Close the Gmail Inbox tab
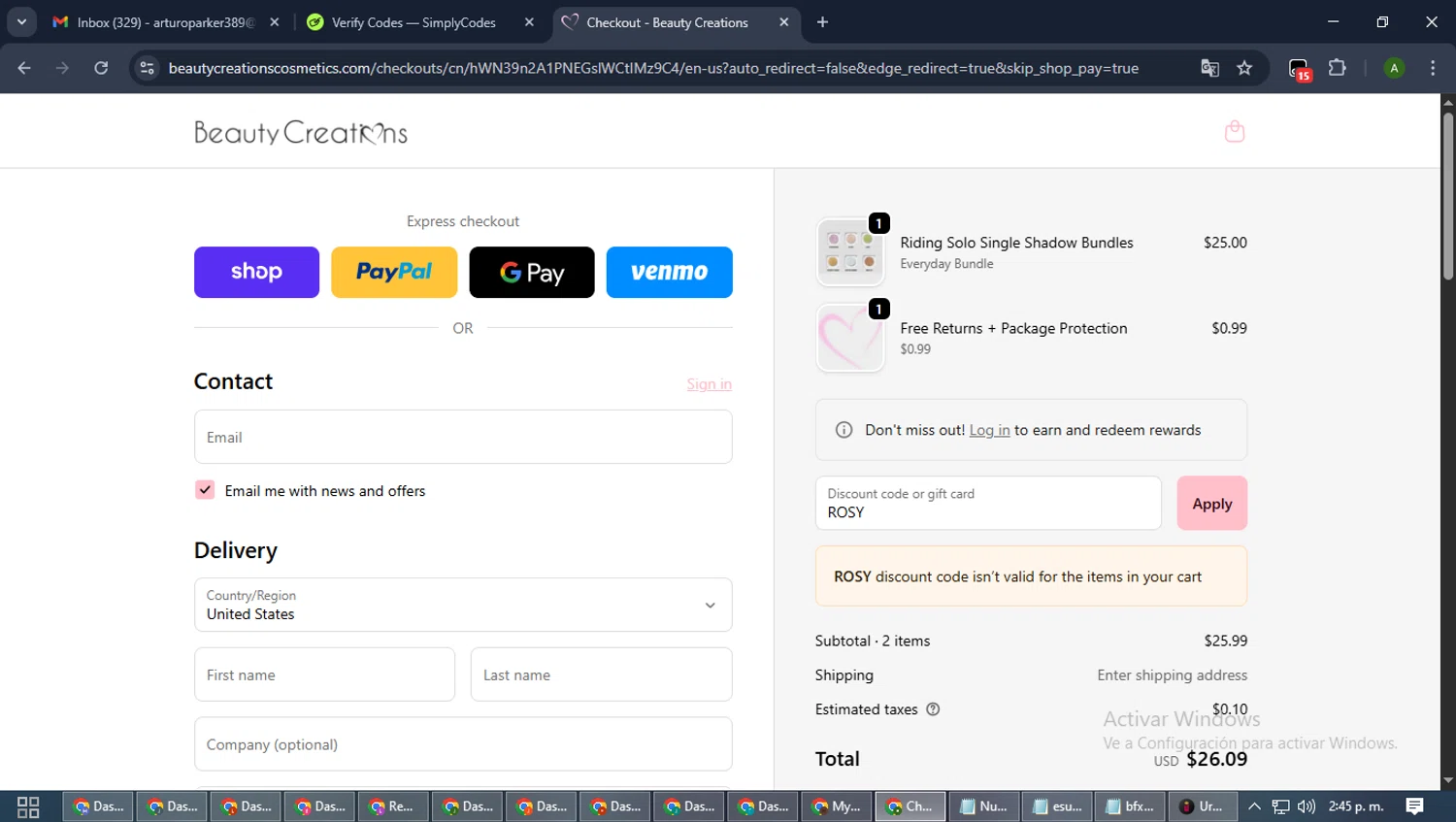 [x=275, y=22]
